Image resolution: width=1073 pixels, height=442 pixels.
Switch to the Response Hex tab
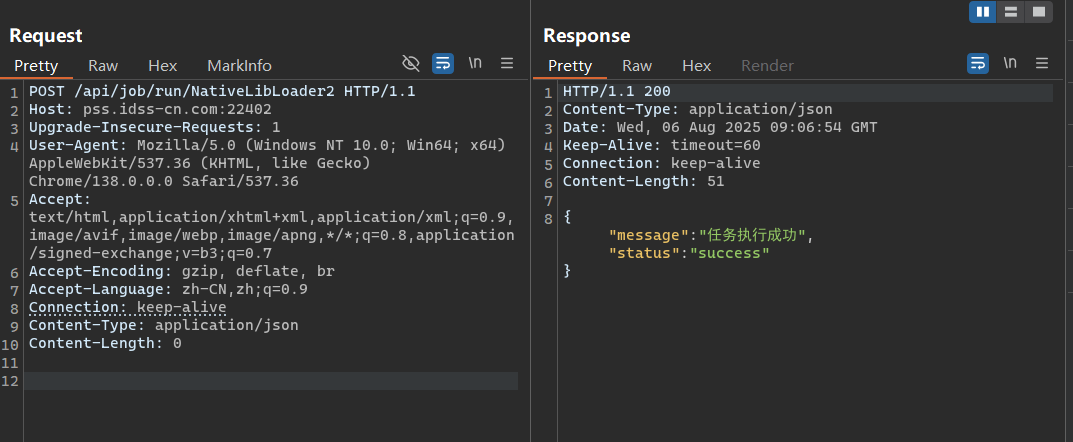click(697, 66)
